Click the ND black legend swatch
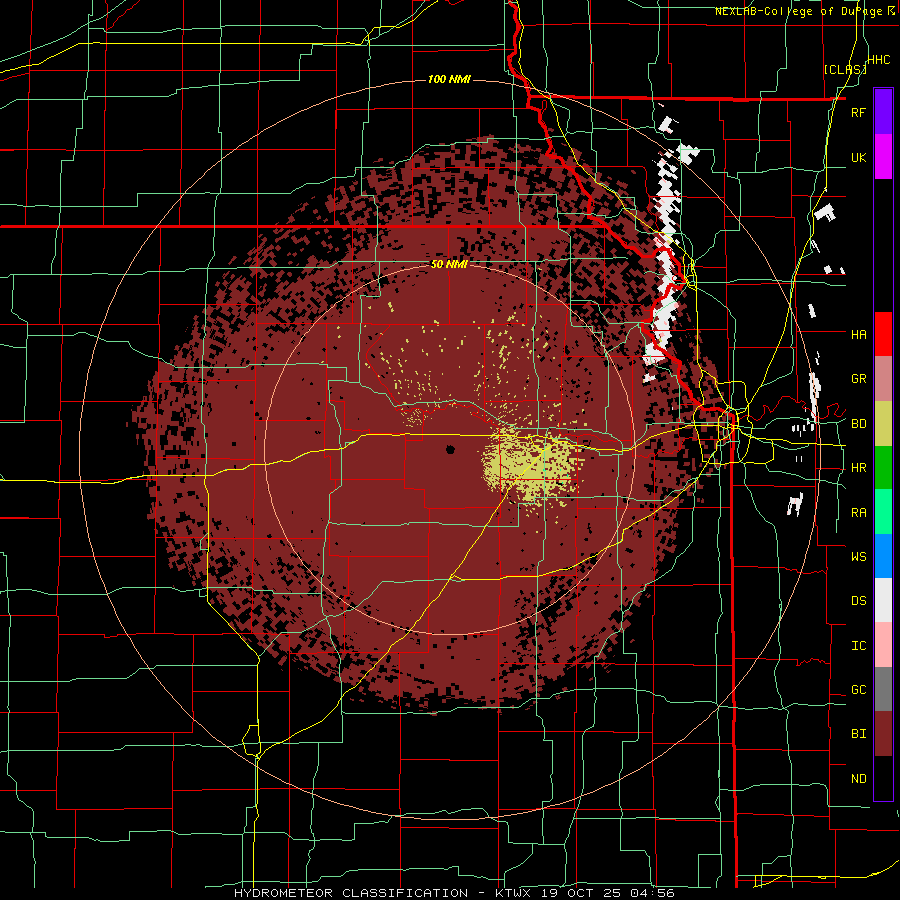The width and height of the screenshot is (900, 900). [x=883, y=778]
